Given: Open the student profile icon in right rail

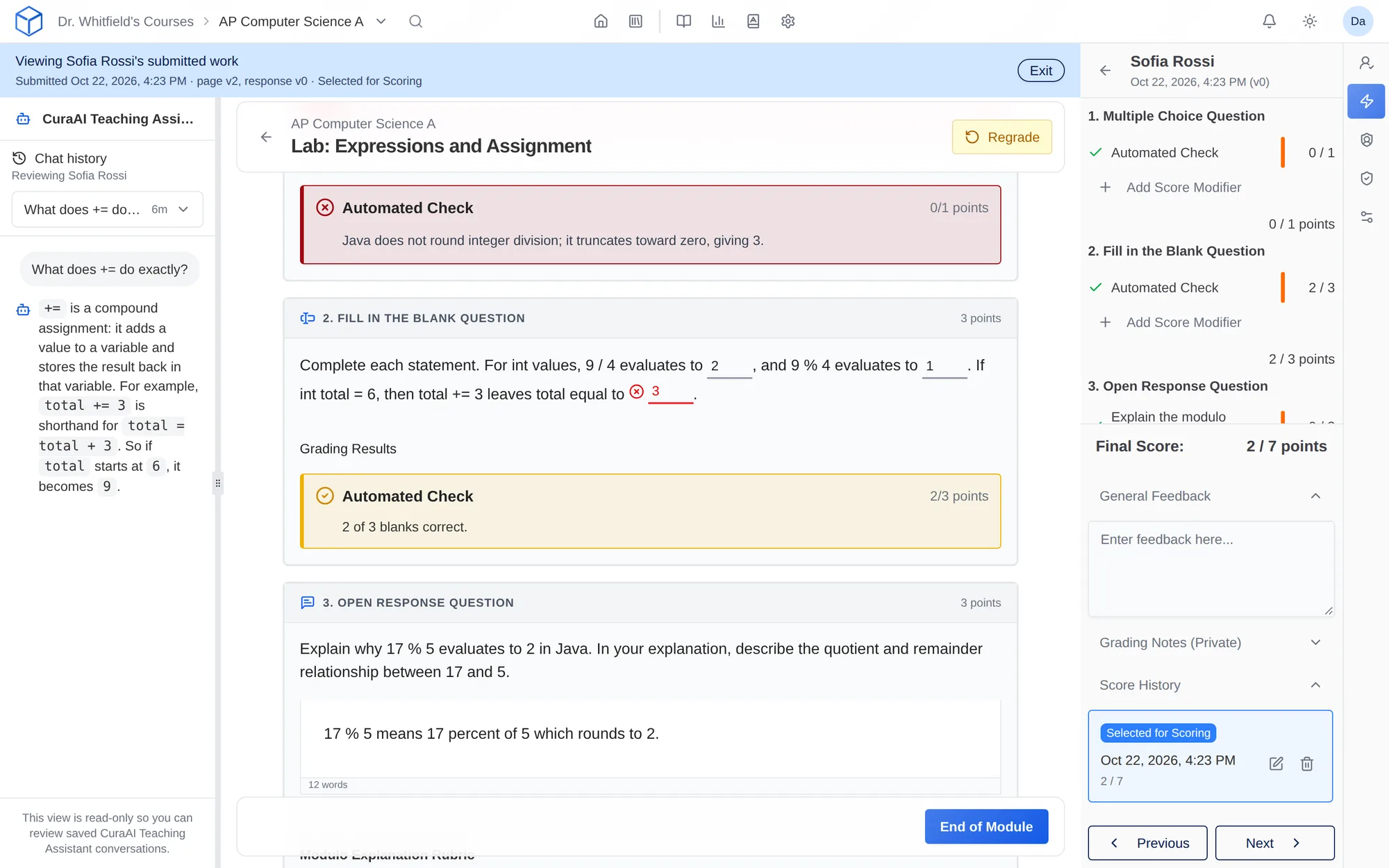Looking at the screenshot, I should [x=1366, y=63].
